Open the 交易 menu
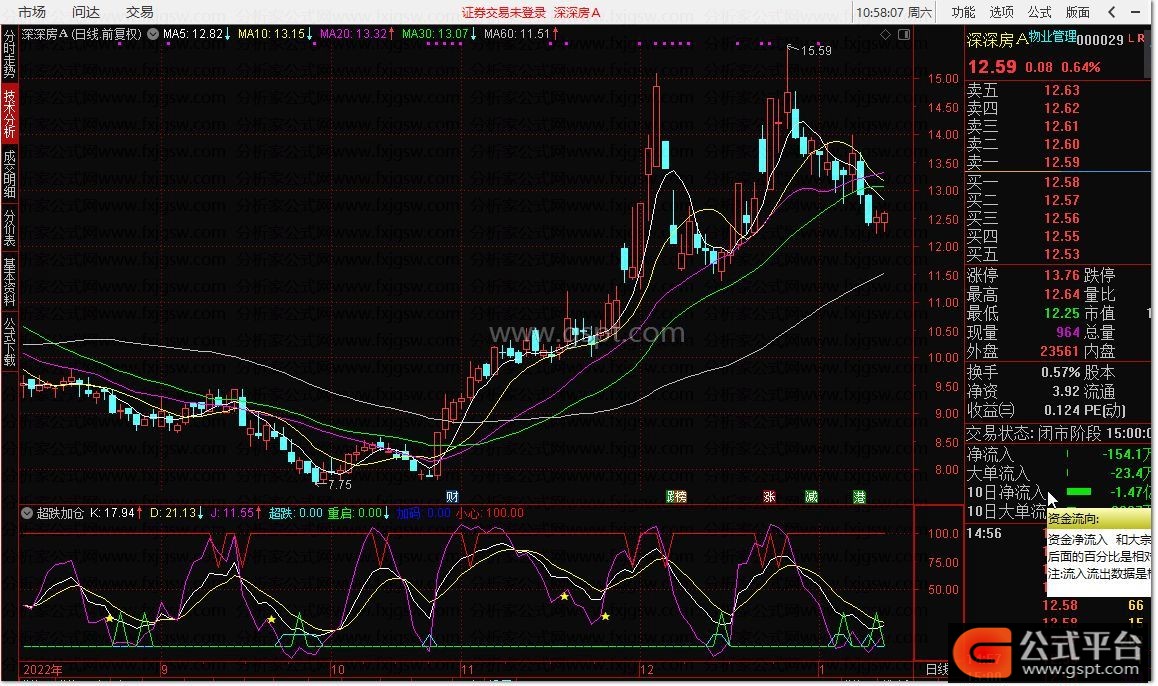The image size is (1158, 686). point(140,12)
